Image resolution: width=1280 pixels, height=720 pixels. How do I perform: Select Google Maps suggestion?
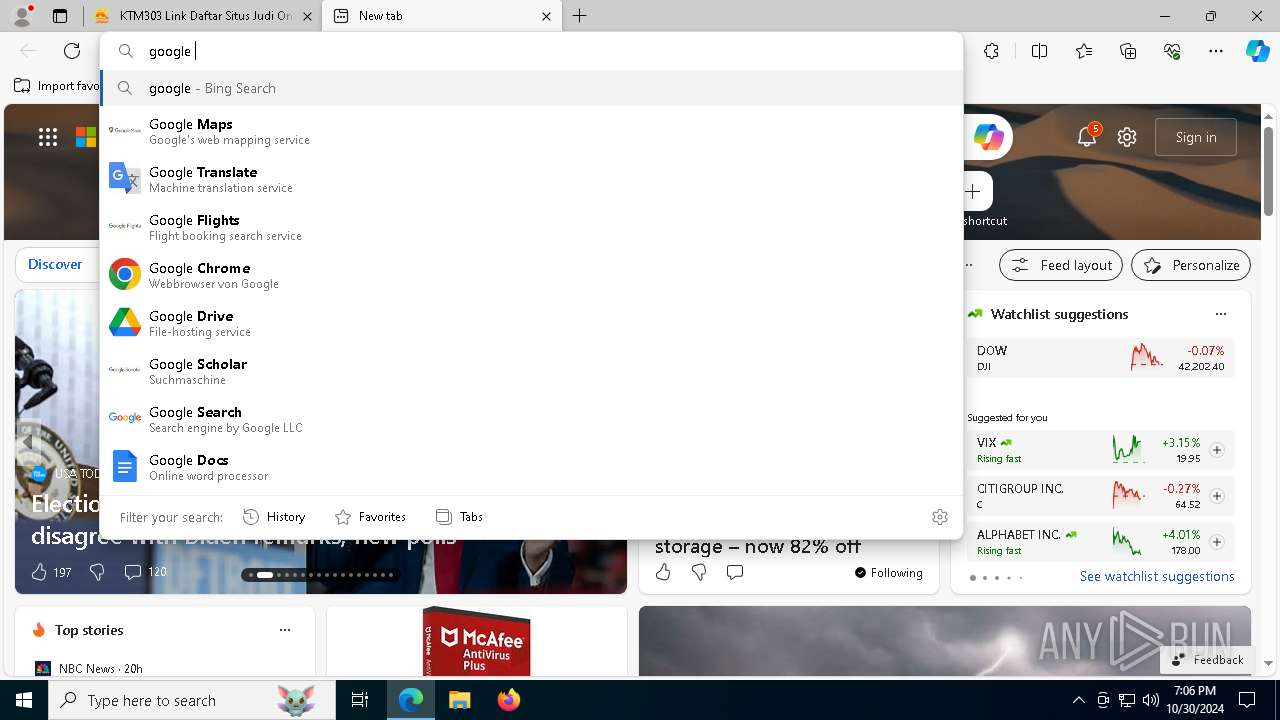click(531, 131)
